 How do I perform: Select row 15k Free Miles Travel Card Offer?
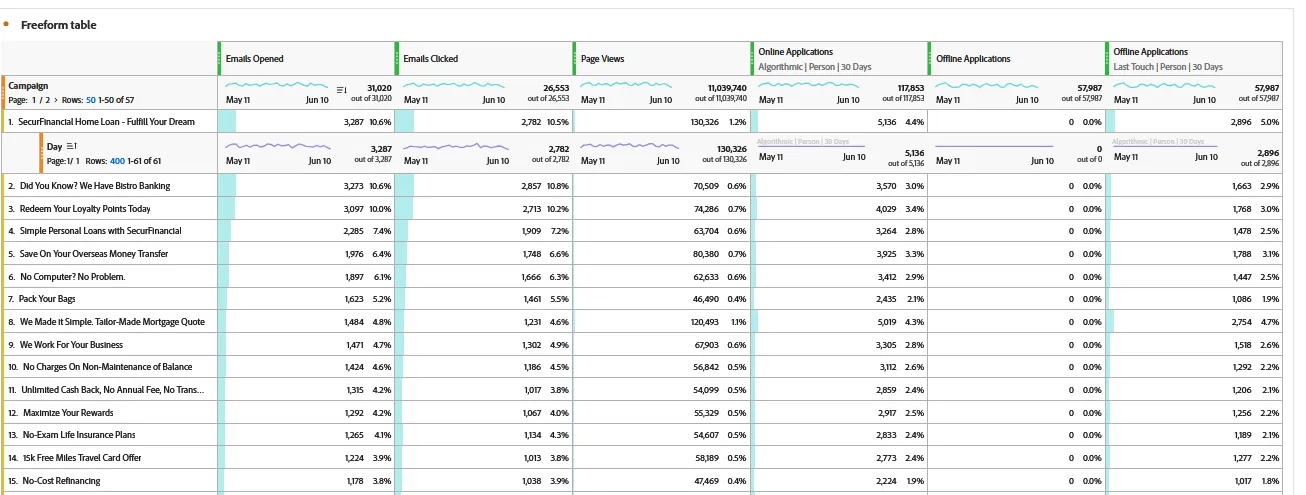coord(111,458)
